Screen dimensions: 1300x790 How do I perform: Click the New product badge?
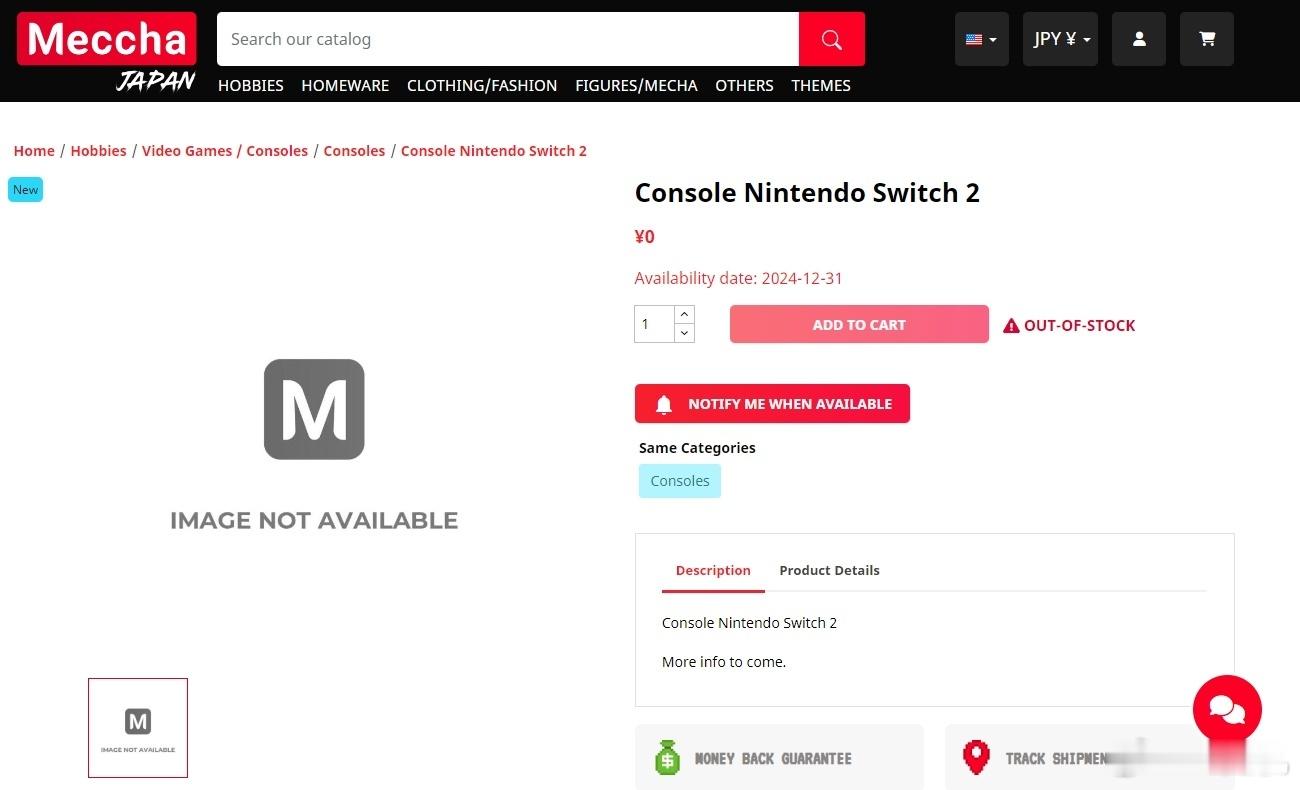[x=26, y=190]
